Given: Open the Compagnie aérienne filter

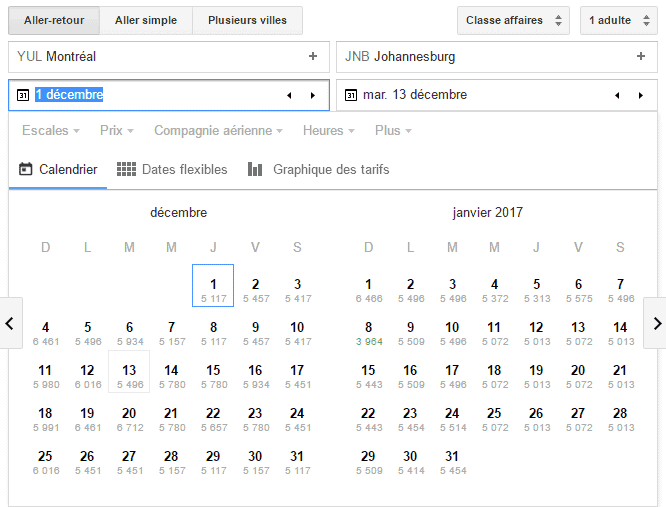Looking at the screenshot, I should tap(218, 131).
